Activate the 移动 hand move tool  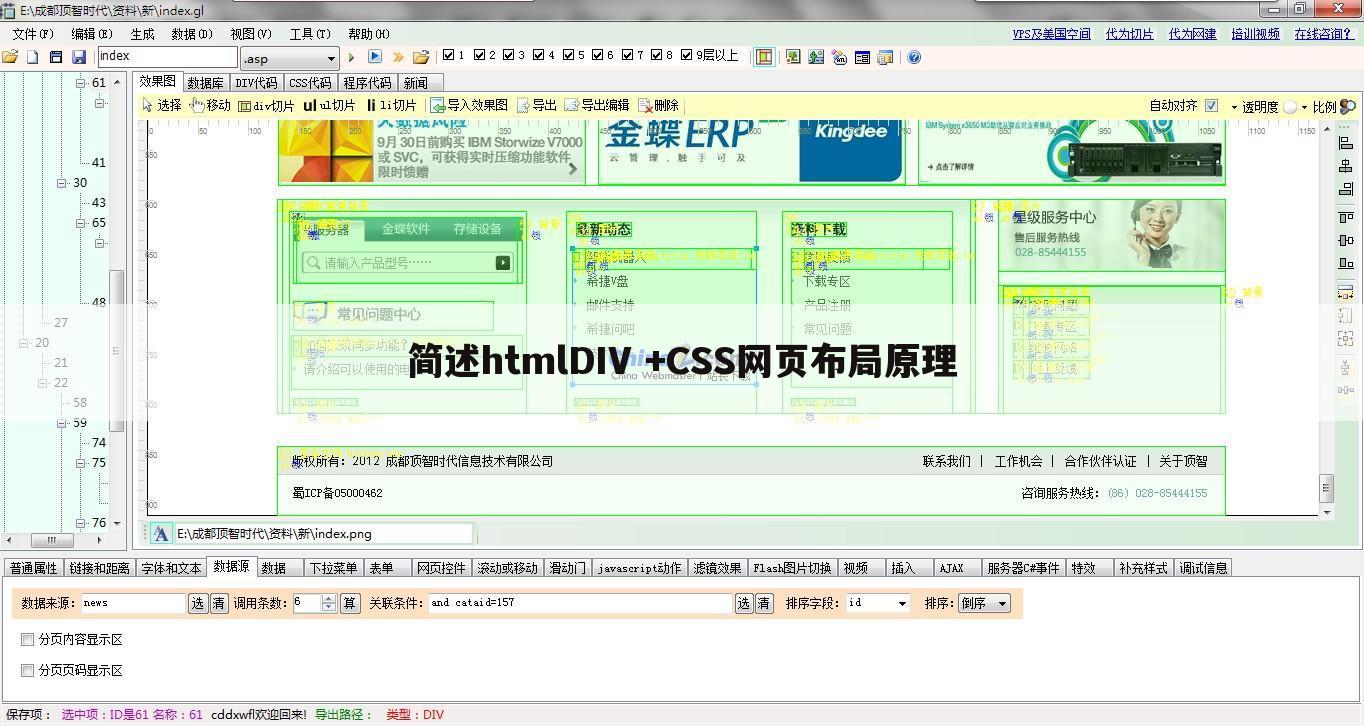click(210, 105)
